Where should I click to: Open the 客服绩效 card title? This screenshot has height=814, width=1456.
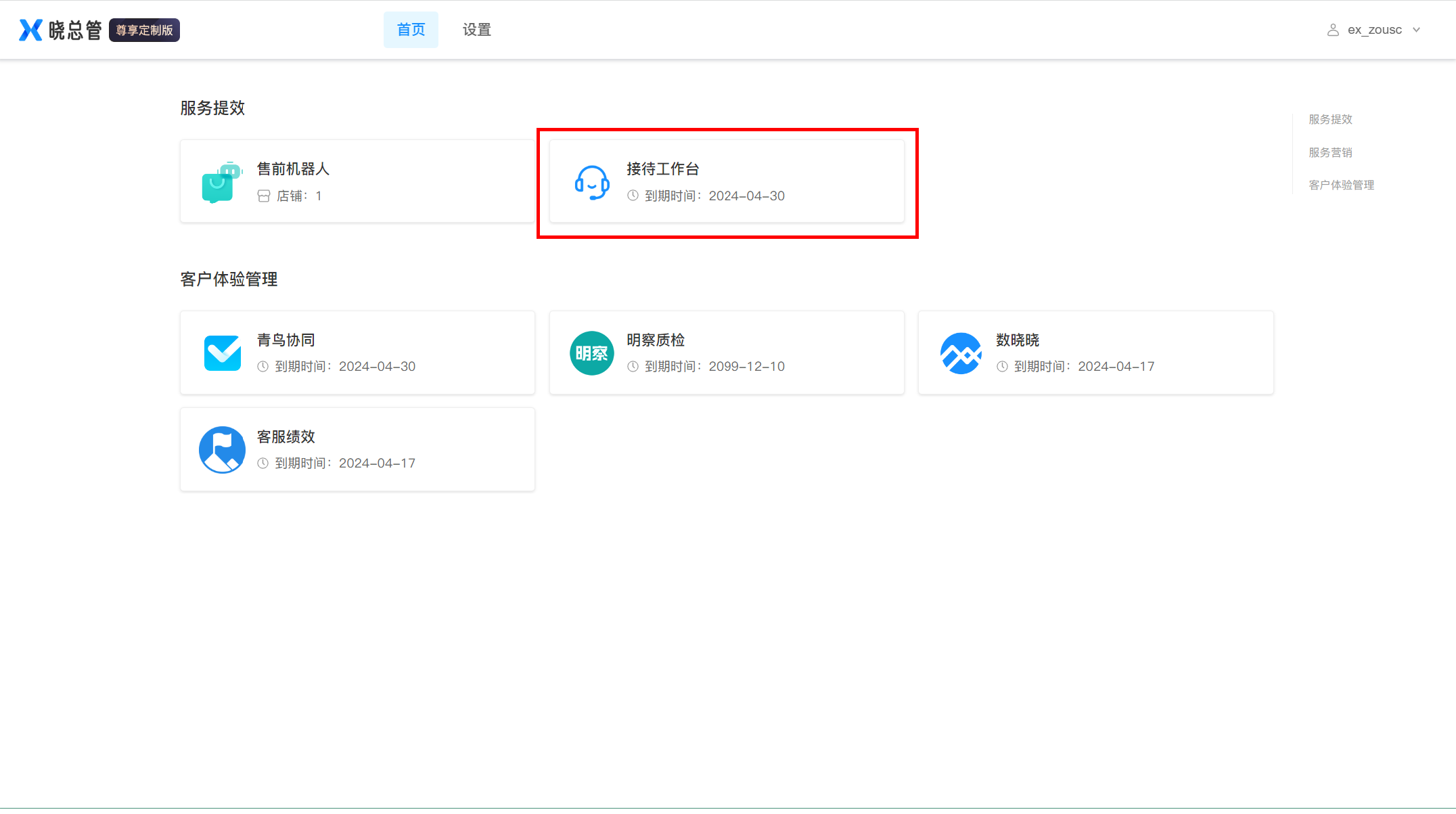tap(286, 437)
